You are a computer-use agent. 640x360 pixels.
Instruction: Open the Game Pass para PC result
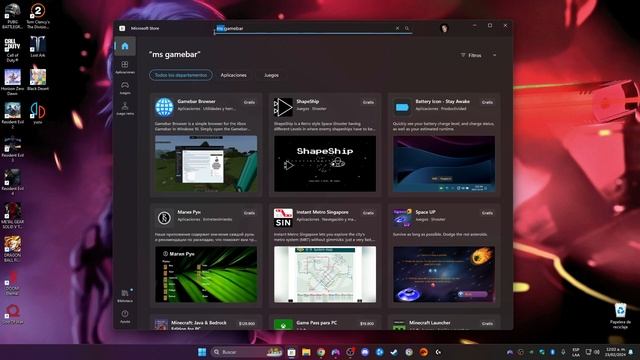[325, 322]
